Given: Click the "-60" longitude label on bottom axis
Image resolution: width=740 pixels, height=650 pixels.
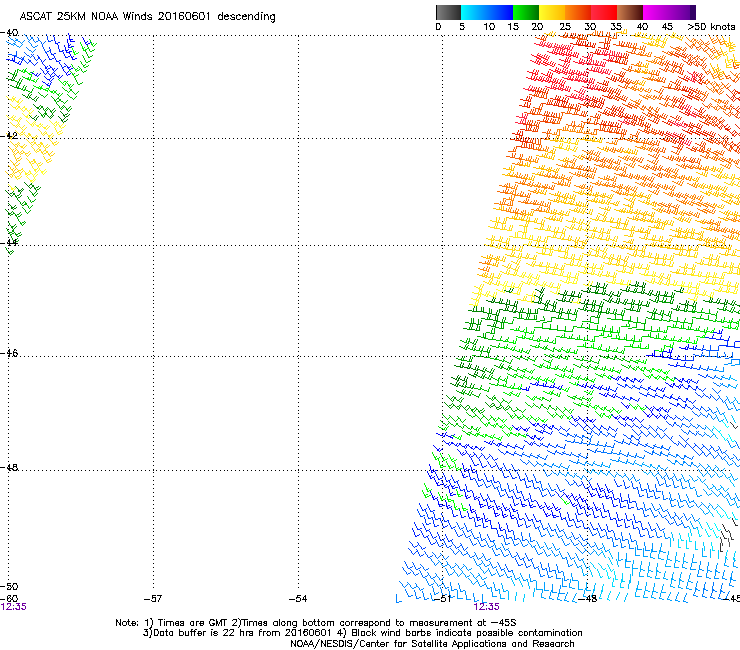Looking at the screenshot, I should (9, 598).
